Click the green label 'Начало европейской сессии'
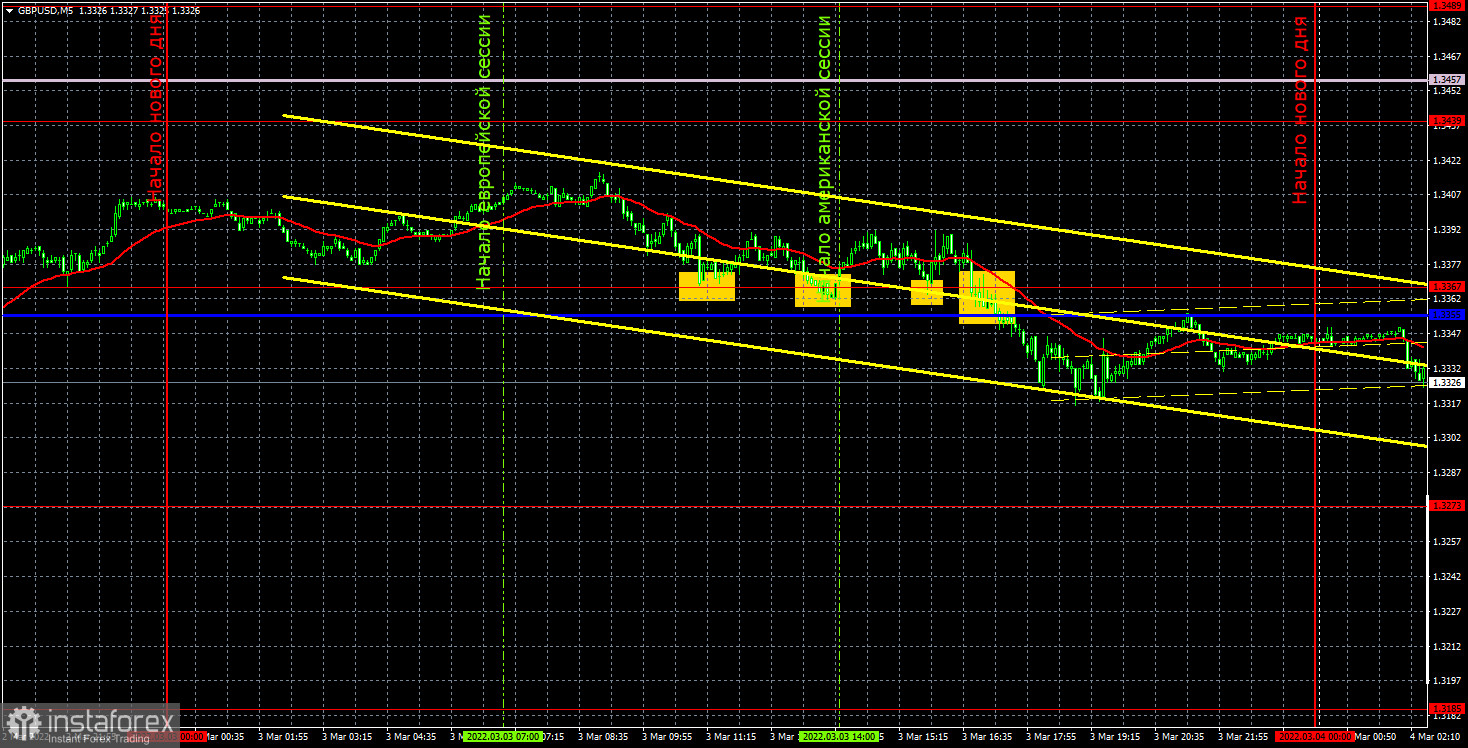 tap(485, 152)
